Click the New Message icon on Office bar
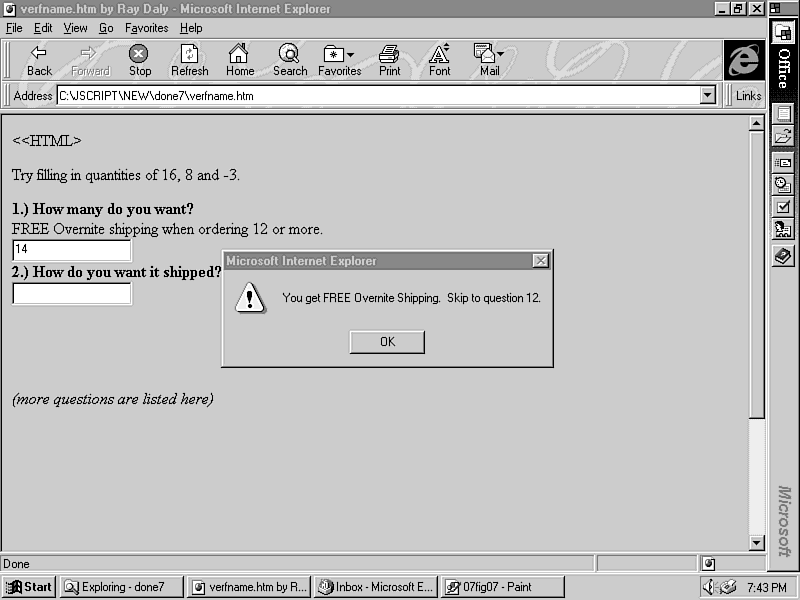 783,163
